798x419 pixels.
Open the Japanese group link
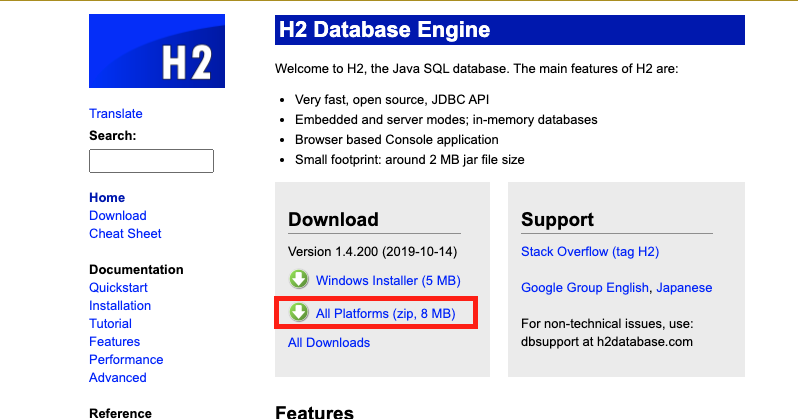[x=684, y=288]
